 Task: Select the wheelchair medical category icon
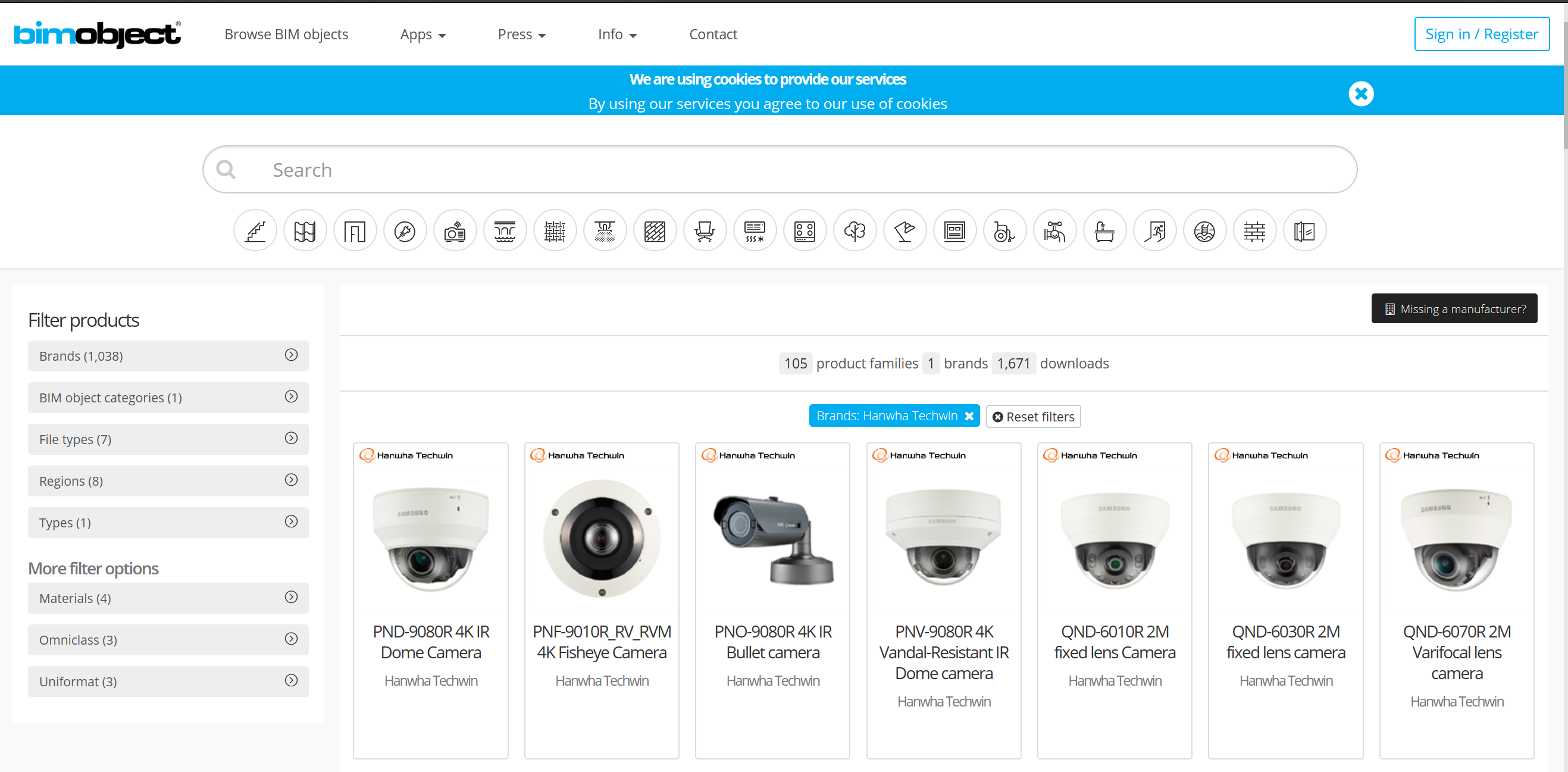[x=1004, y=231]
